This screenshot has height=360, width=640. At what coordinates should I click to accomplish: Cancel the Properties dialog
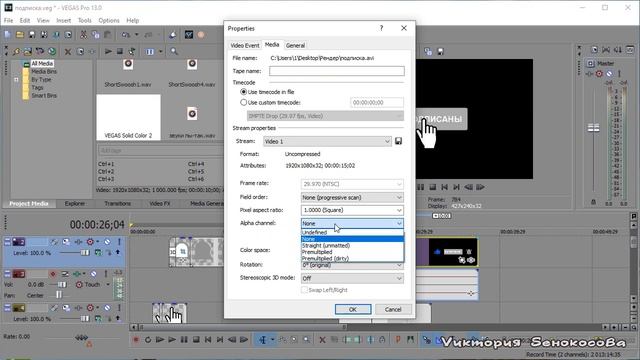[x=393, y=309]
